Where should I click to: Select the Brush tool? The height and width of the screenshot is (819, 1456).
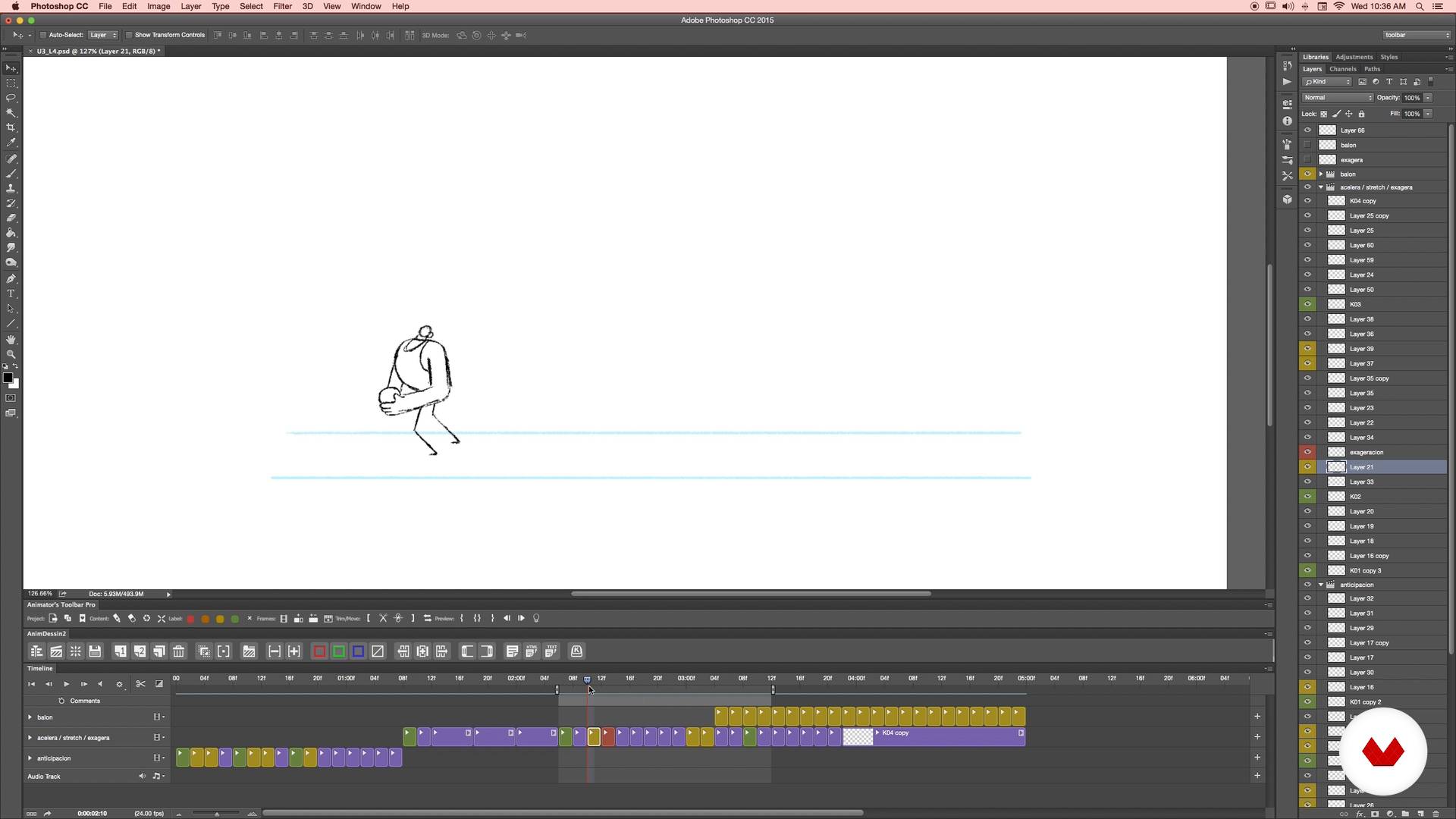[11, 174]
